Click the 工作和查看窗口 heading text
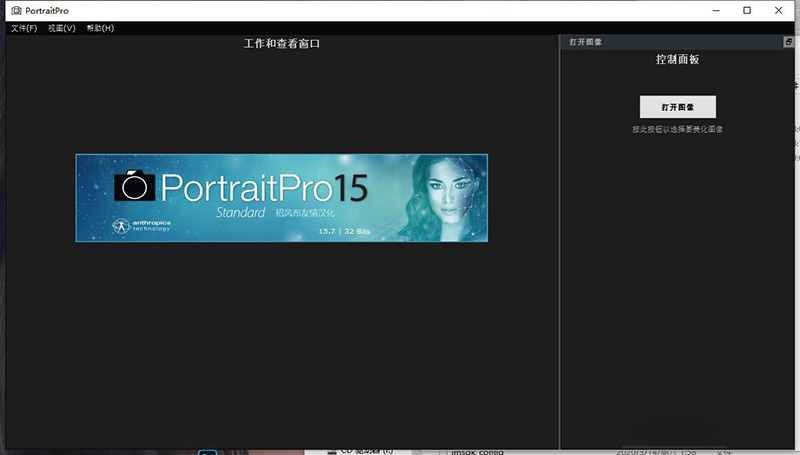This screenshot has width=800, height=455. [282, 44]
